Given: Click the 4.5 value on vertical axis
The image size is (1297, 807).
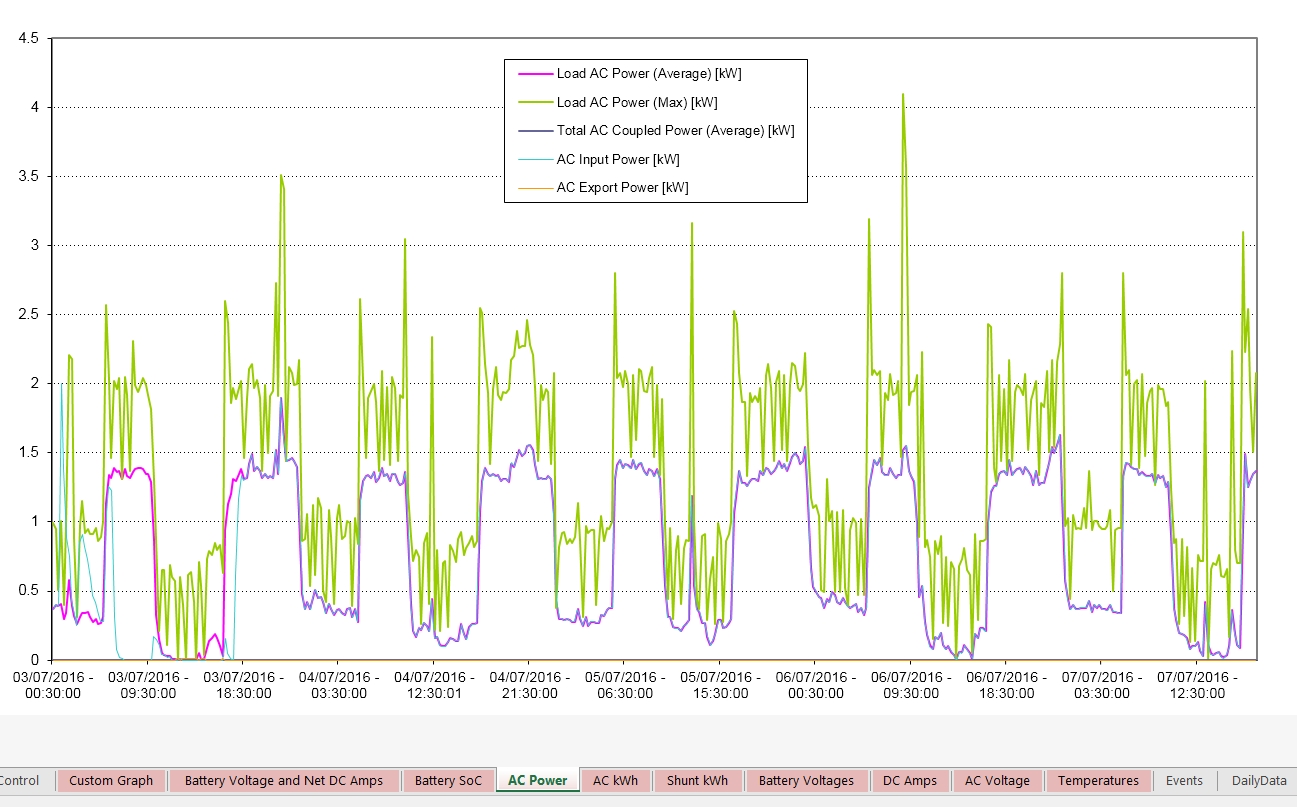Looking at the screenshot, I should tap(29, 38).
